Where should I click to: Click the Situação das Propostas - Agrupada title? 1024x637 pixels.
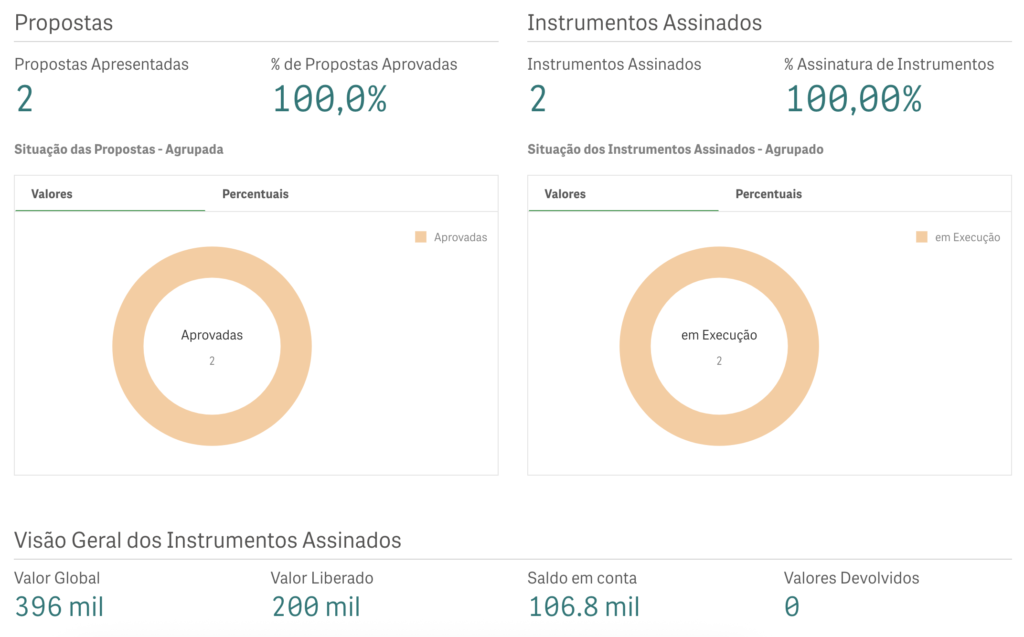point(119,149)
